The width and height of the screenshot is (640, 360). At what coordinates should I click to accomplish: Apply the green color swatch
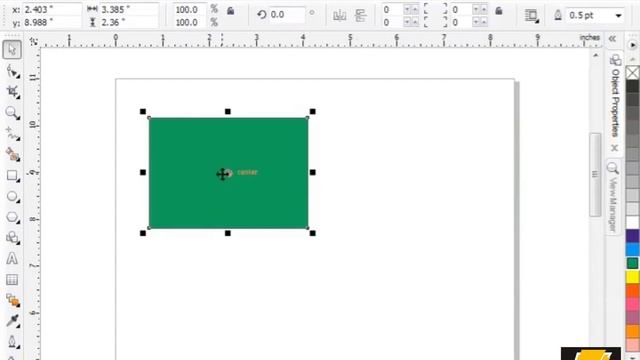coord(633,263)
